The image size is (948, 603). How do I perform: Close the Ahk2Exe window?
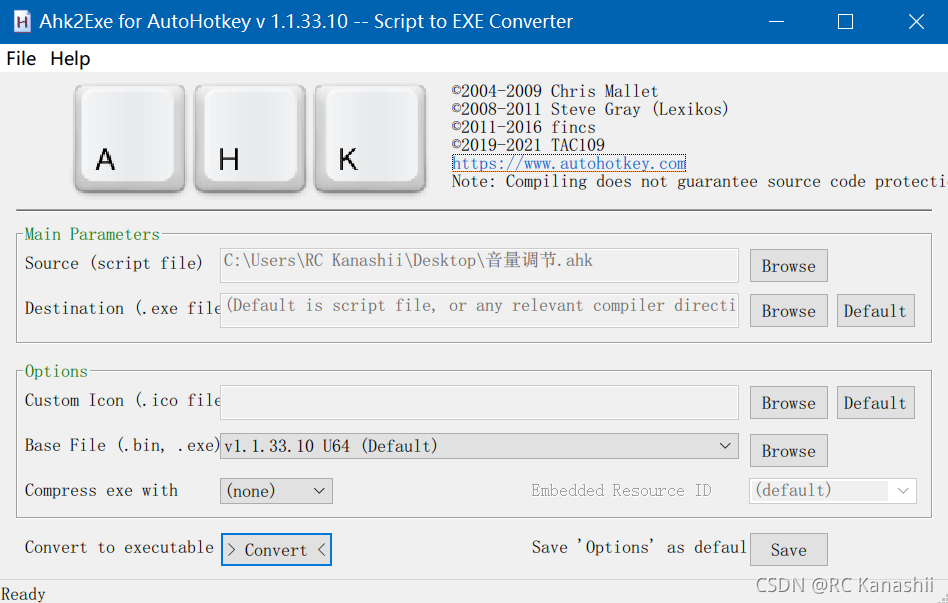916,22
